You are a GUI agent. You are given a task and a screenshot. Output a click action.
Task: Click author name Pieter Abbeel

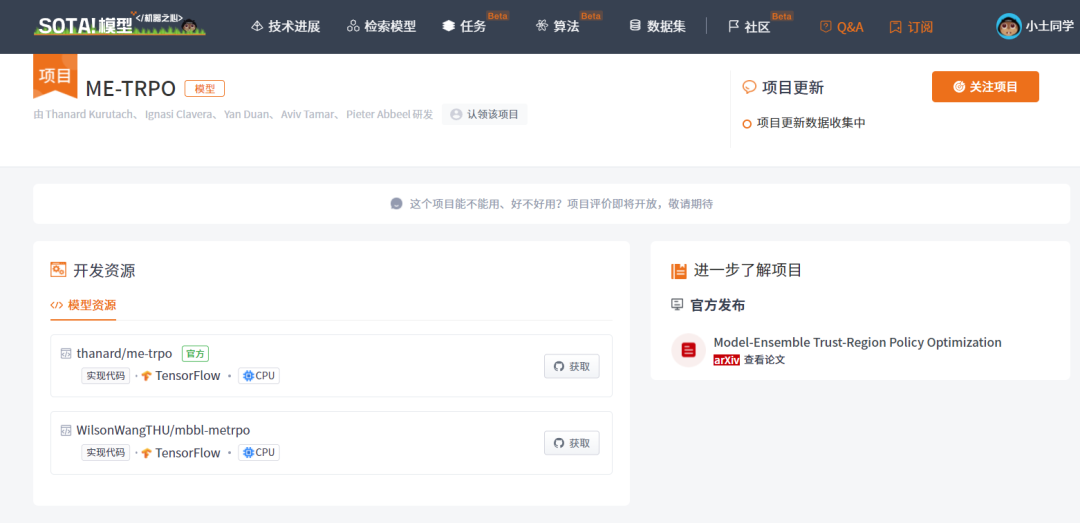[379, 114]
